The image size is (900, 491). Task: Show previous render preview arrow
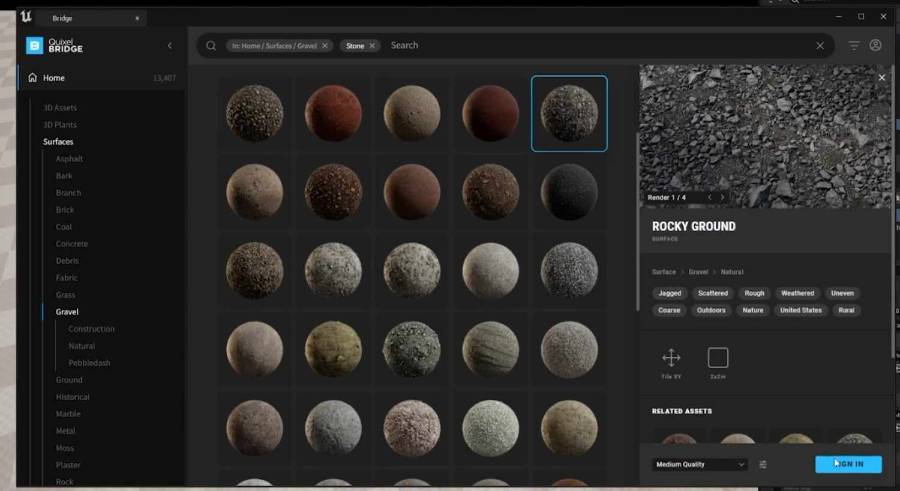coord(709,197)
